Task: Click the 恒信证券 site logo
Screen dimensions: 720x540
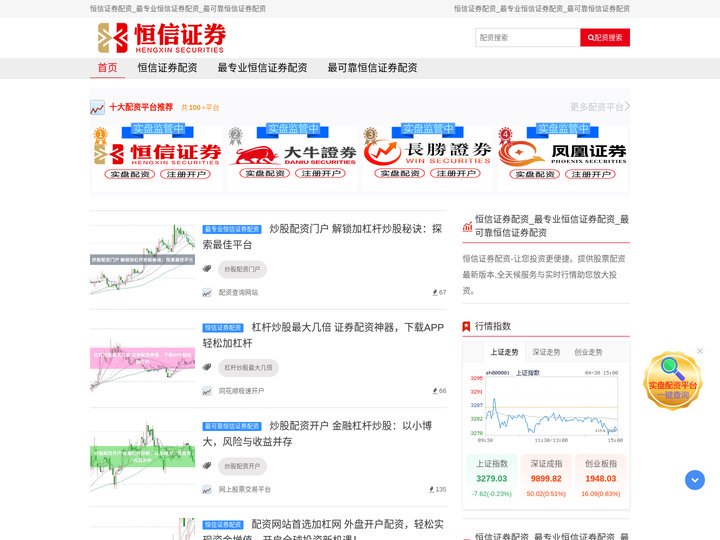Action: point(162,38)
